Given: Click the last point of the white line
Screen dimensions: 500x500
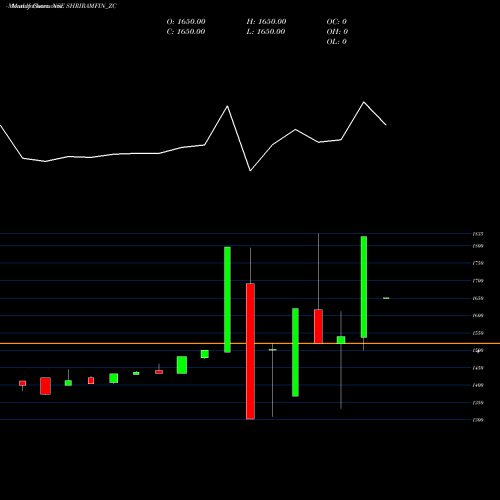Looking at the screenshot, I should (386, 125).
